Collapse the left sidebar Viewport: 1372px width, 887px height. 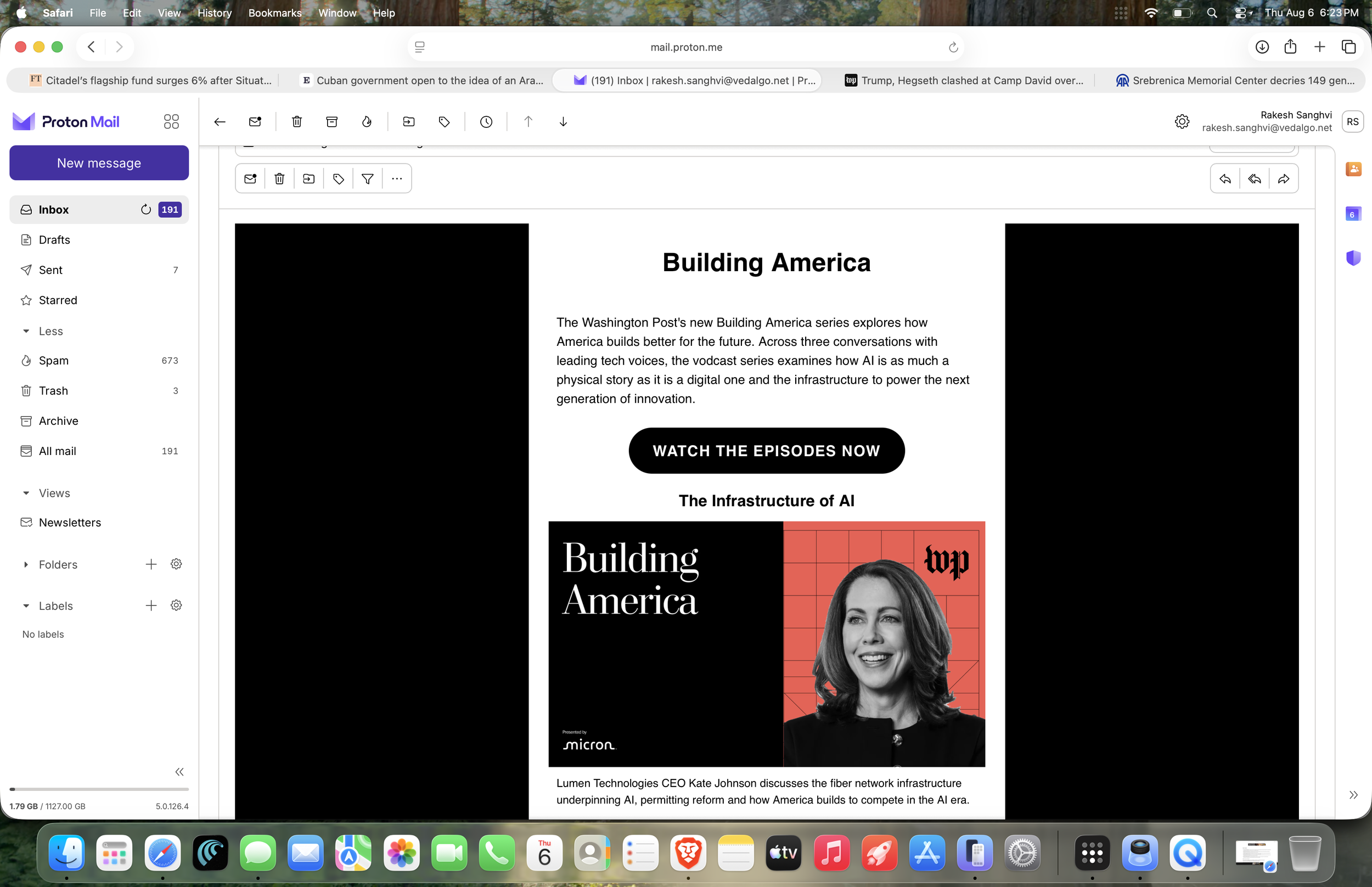click(179, 772)
